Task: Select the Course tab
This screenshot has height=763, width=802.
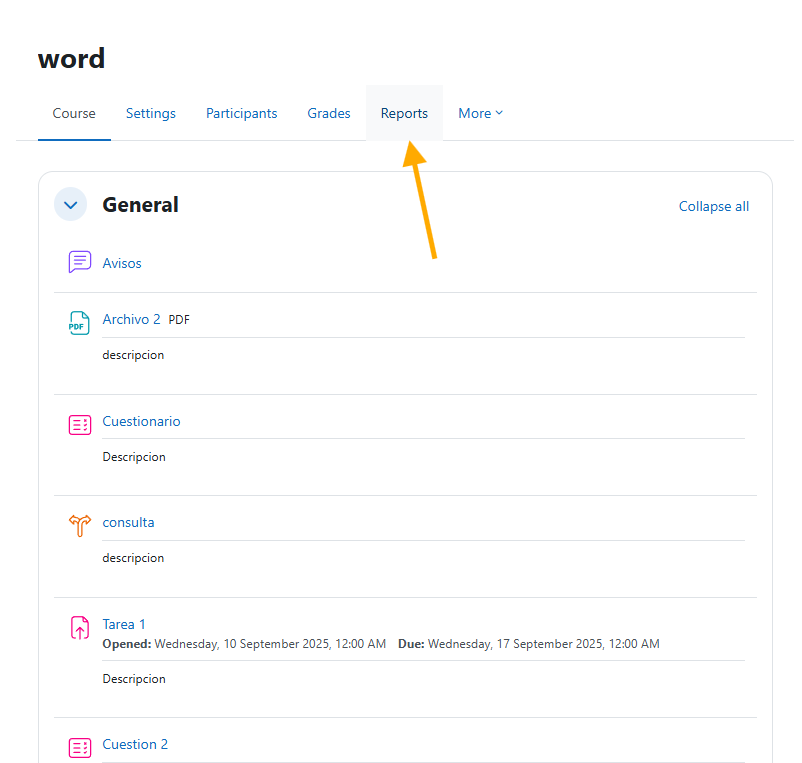Action: [74, 113]
